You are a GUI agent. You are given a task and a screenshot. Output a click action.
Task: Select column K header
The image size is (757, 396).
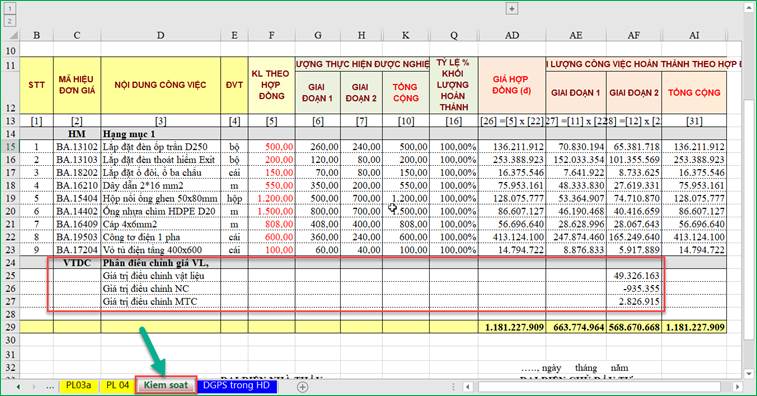(x=406, y=35)
